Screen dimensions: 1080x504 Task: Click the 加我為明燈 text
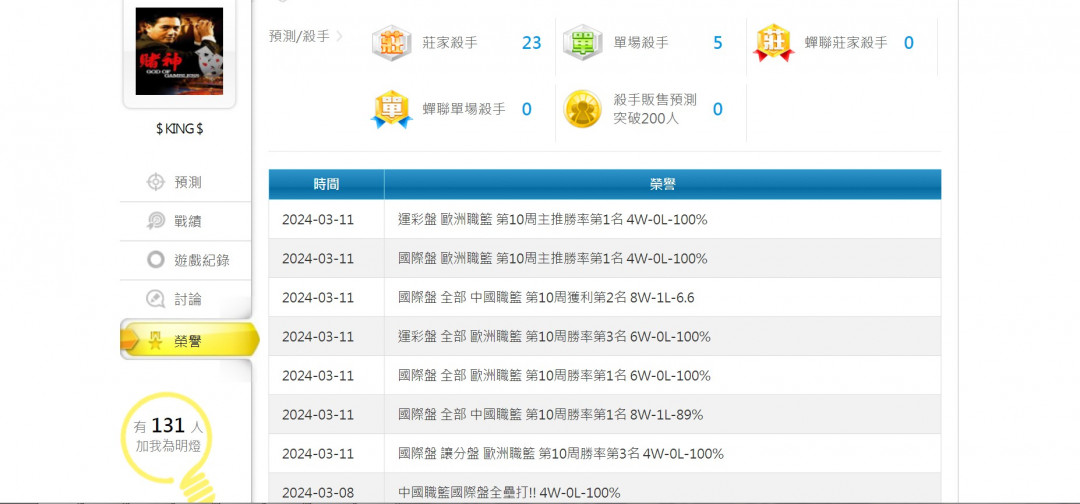pyautogui.click(x=168, y=446)
